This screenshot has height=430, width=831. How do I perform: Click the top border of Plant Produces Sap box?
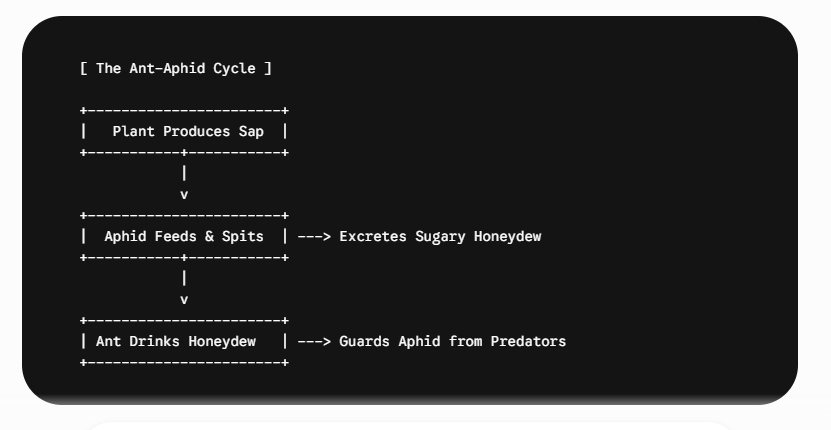[x=184, y=111]
